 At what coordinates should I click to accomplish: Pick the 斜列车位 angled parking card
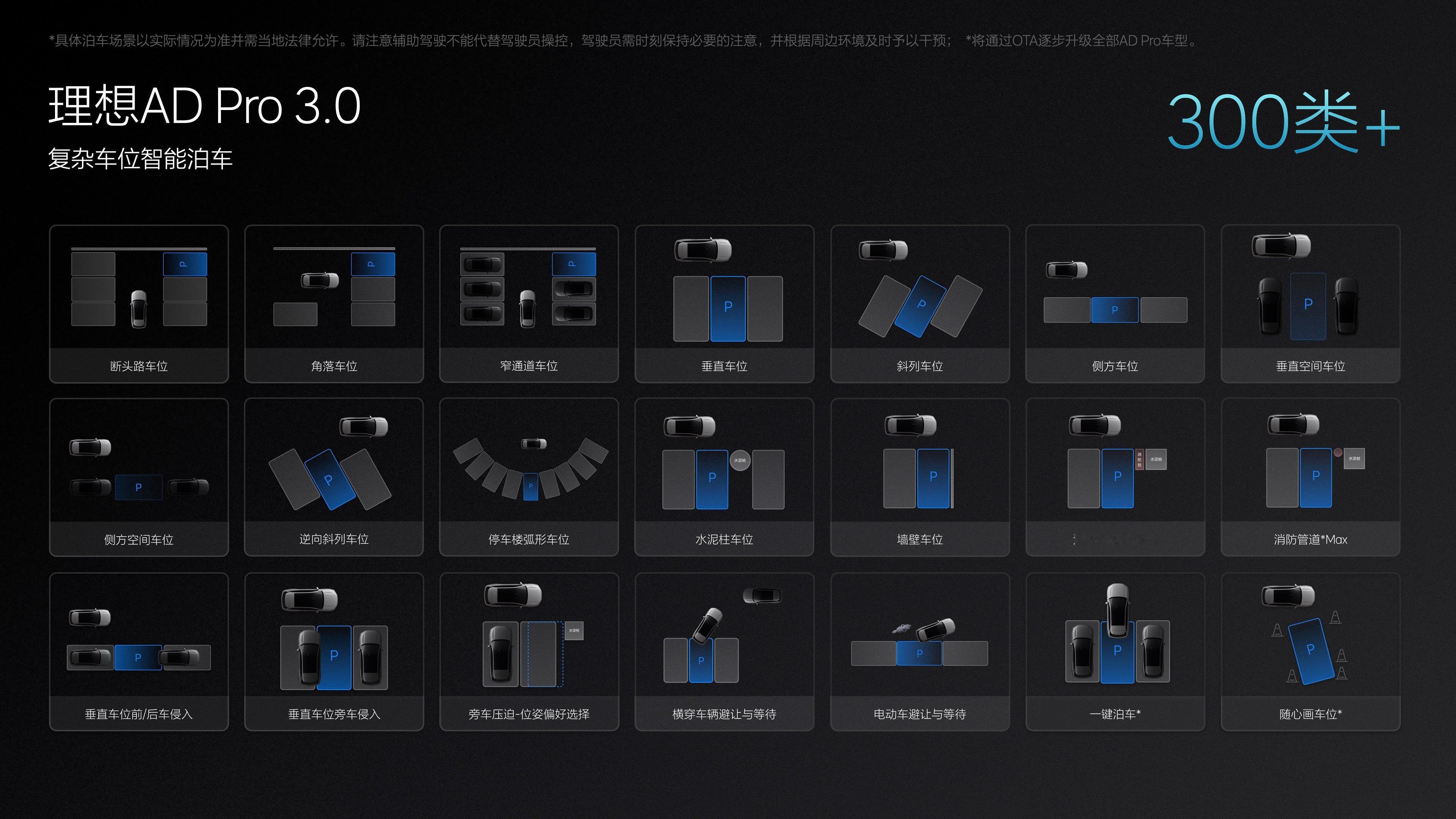point(920,304)
